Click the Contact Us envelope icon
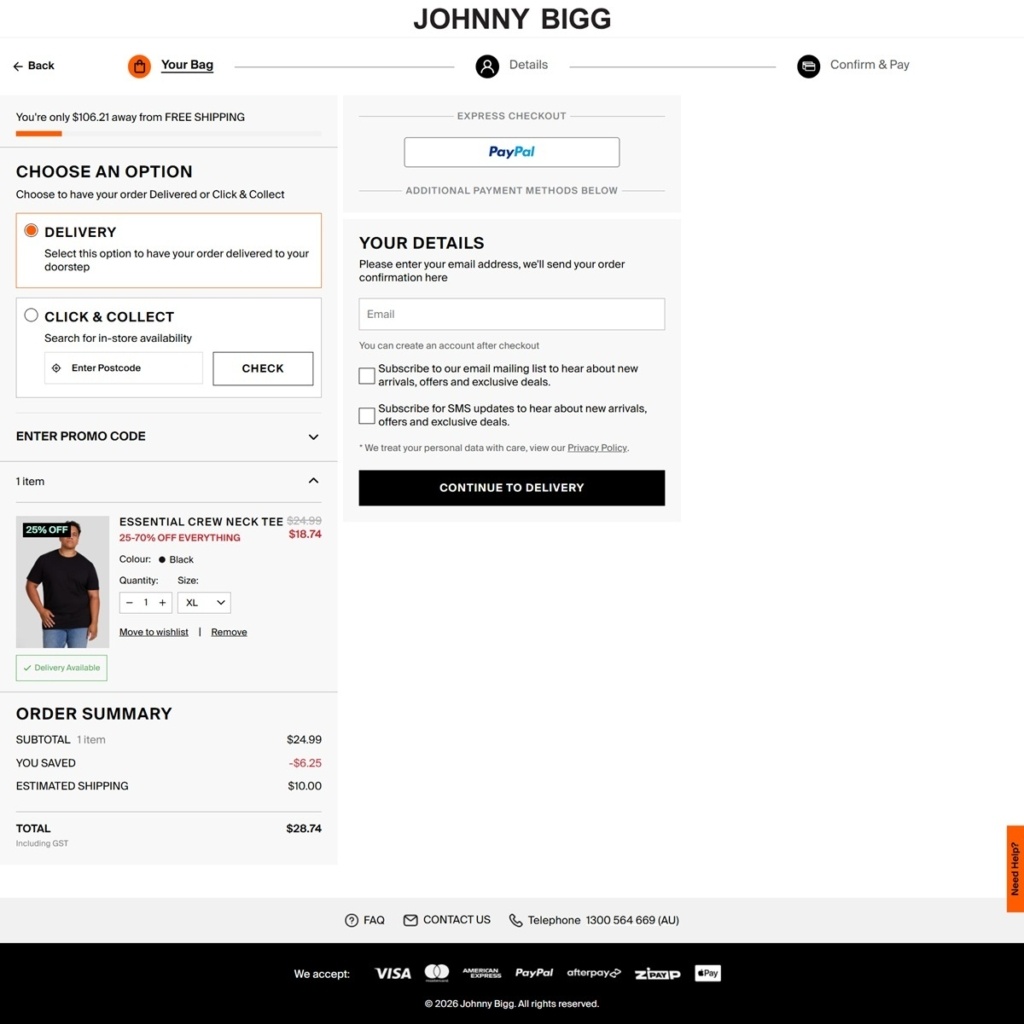This screenshot has height=1024, width=1024. click(x=410, y=920)
